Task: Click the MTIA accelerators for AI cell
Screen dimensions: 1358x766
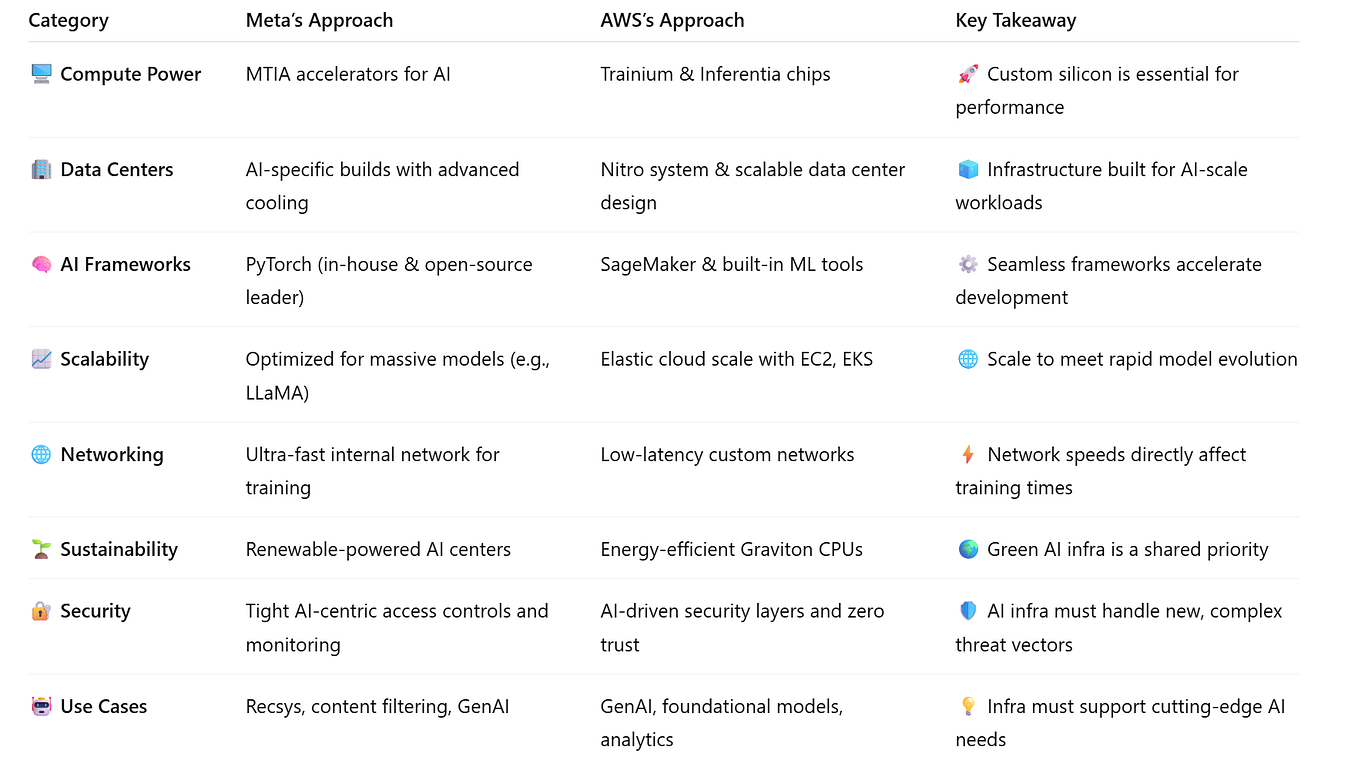Action: [348, 74]
